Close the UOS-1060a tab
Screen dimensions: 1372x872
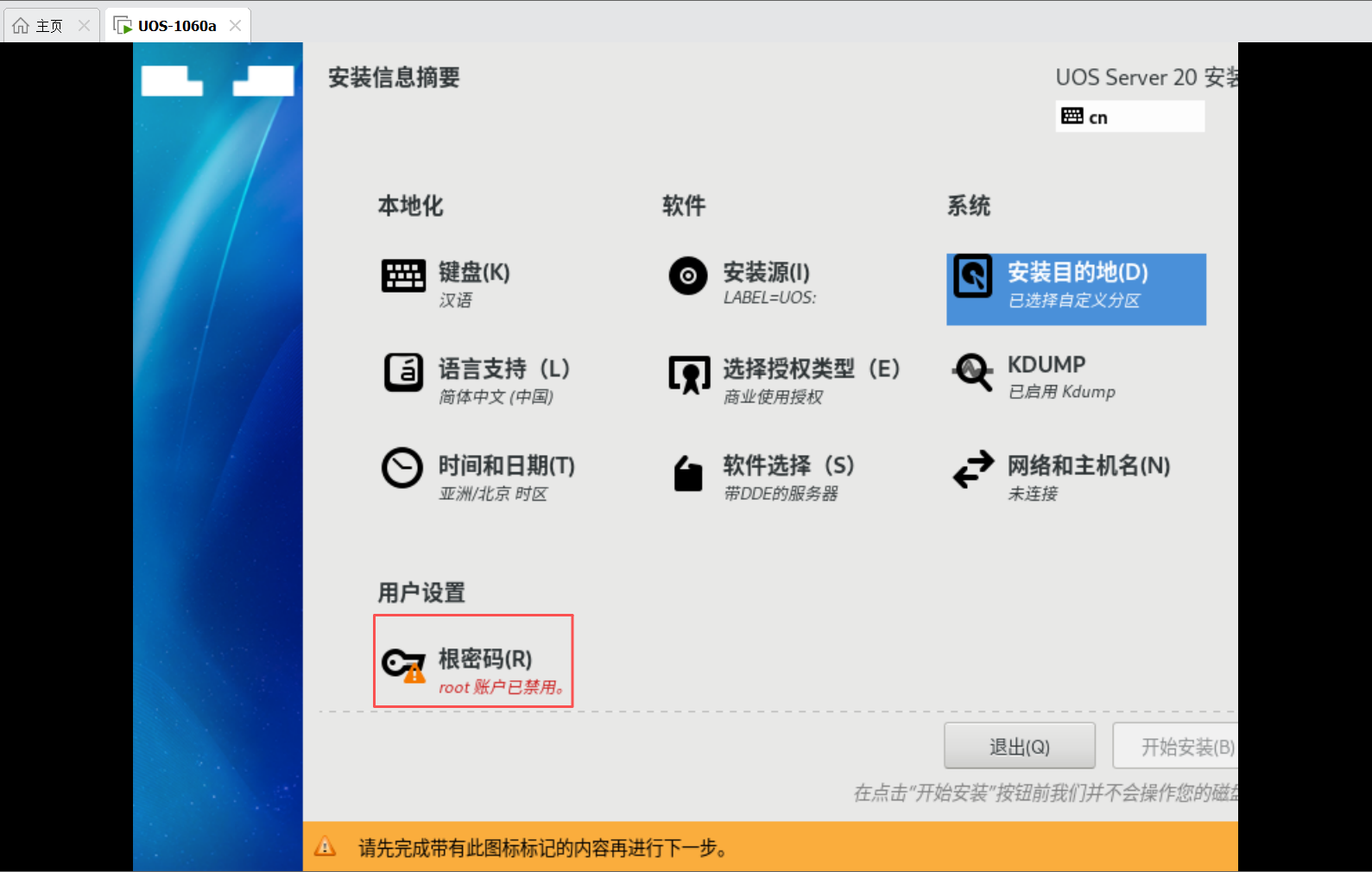(x=235, y=26)
